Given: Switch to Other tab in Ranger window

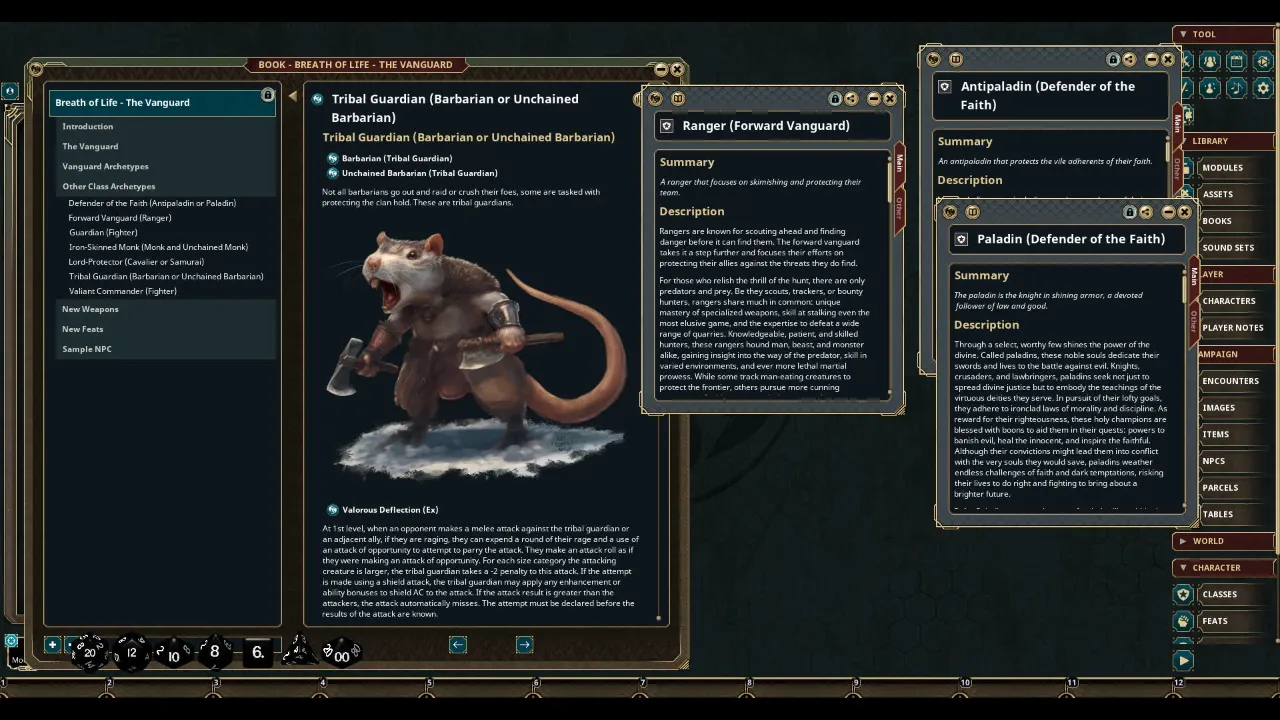Looking at the screenshot, I should pos(898,208).
